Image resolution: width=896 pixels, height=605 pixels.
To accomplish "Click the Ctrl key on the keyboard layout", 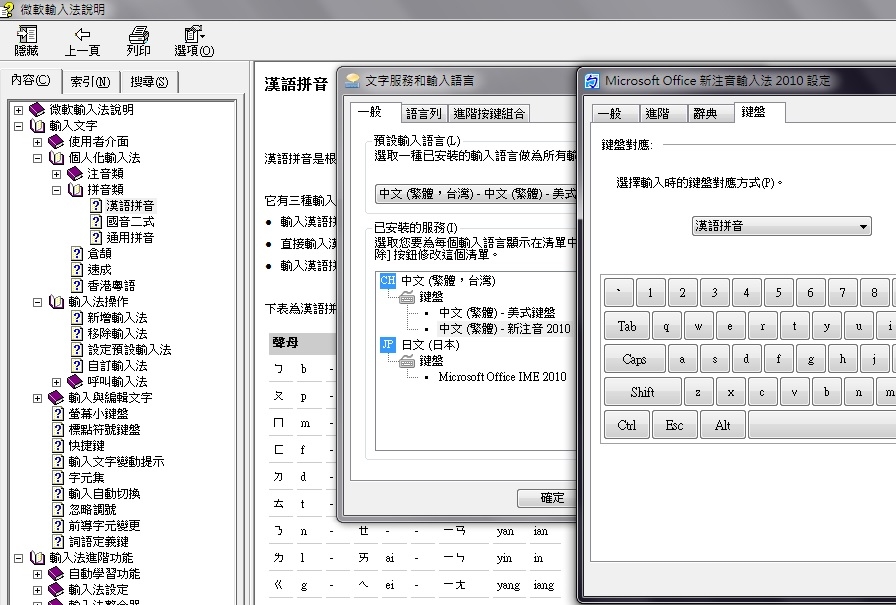I will tap(627, 425).
